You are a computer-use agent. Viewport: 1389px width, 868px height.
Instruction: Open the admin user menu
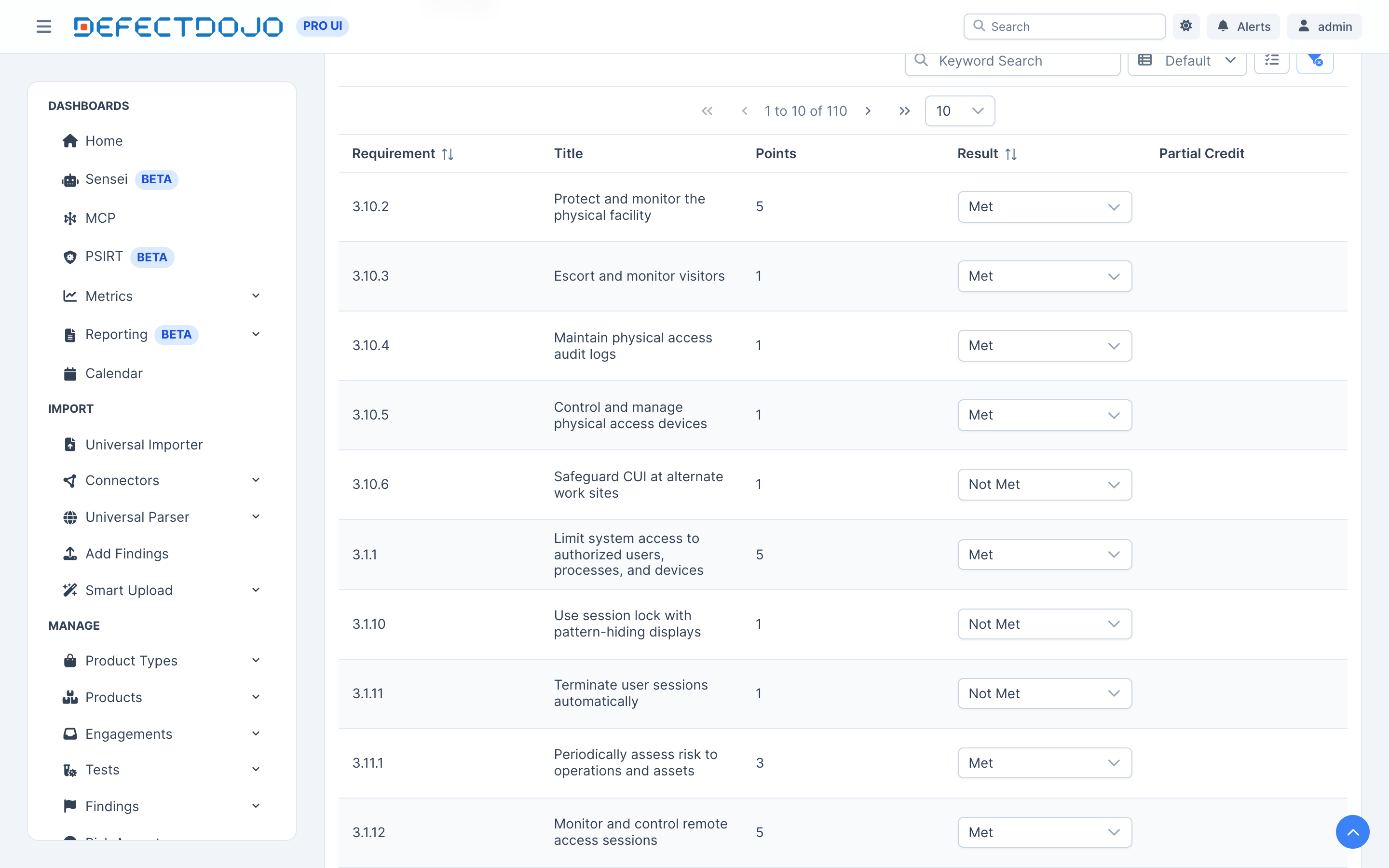pos(1324,27)
